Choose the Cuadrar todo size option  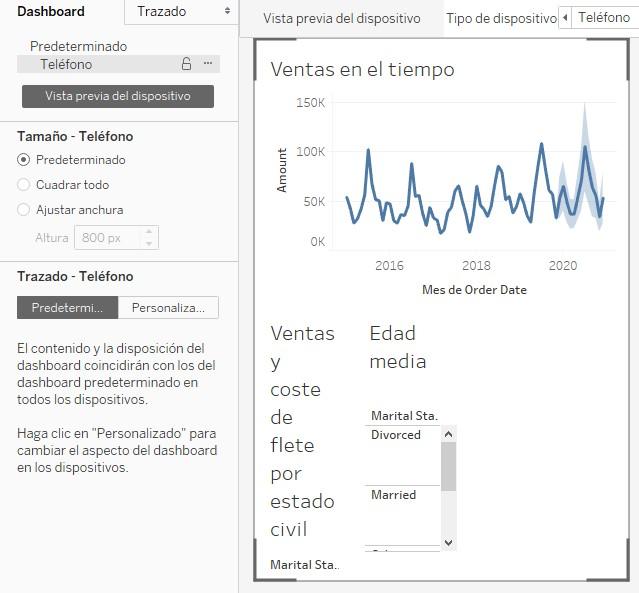(24, 185)
